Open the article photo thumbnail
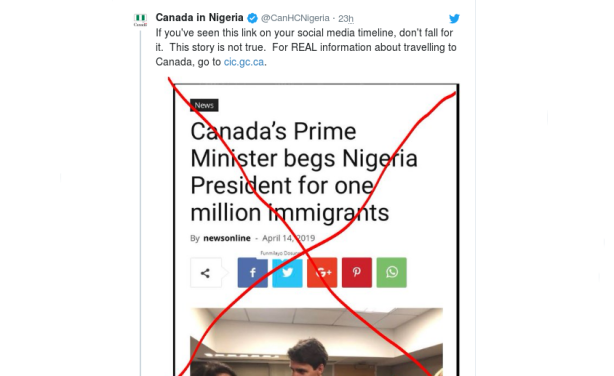Image resolution: width=614 pixels, height=376 pixels. (x=316, y=342)
